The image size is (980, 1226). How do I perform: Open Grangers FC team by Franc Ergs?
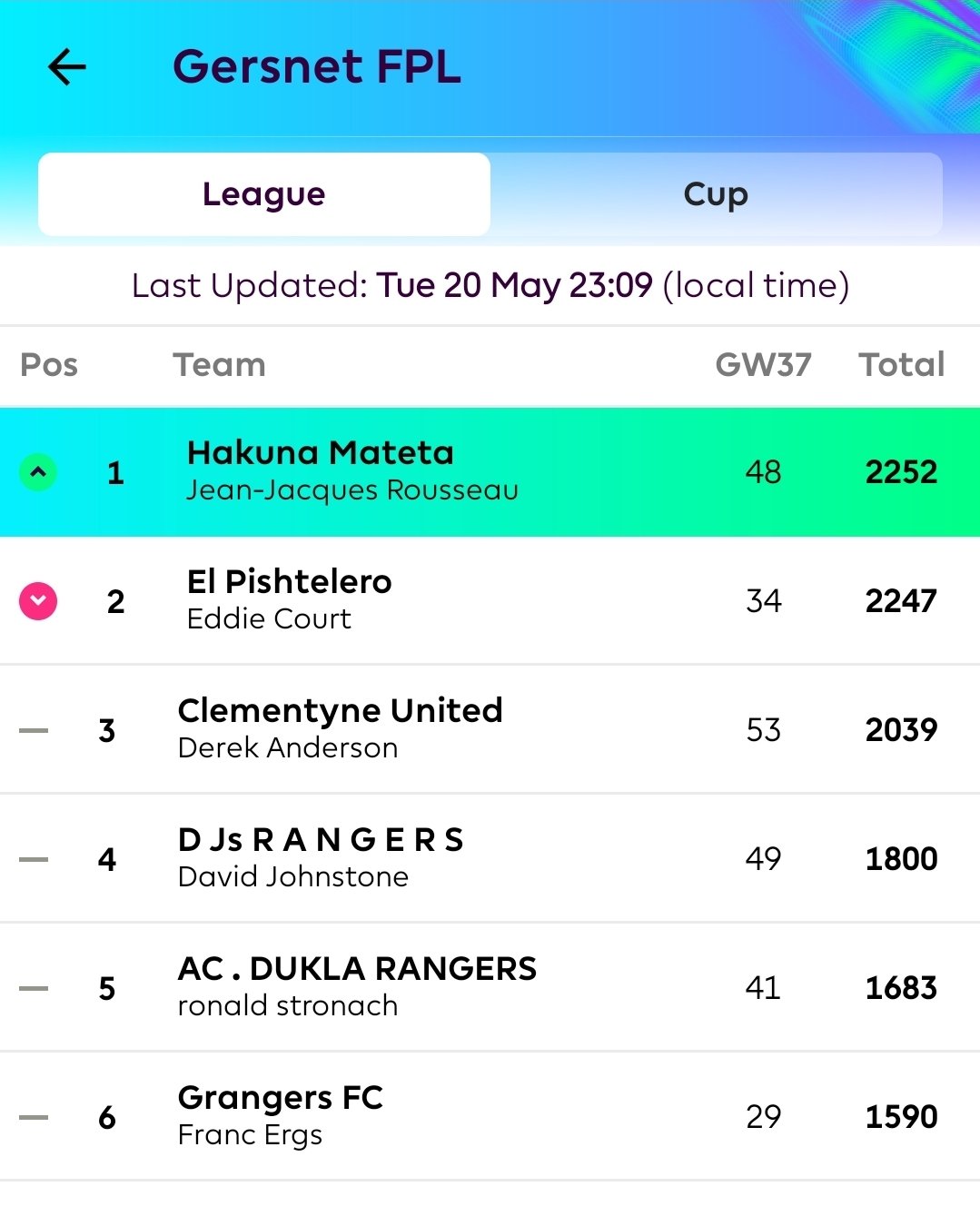[490, 1116]
